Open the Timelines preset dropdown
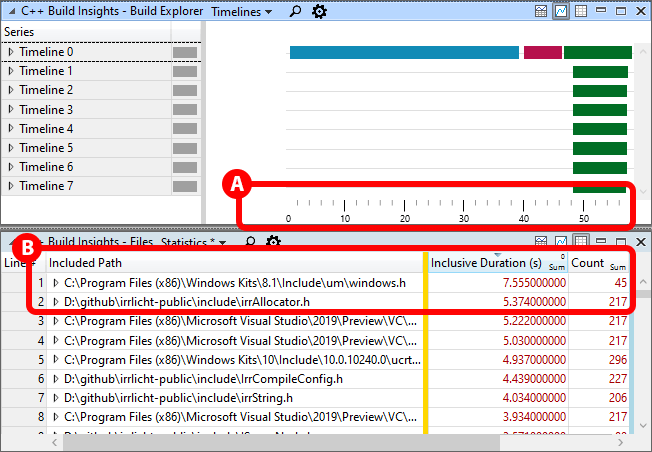Viewport: 652px width, 452px height. coord(241,12)
